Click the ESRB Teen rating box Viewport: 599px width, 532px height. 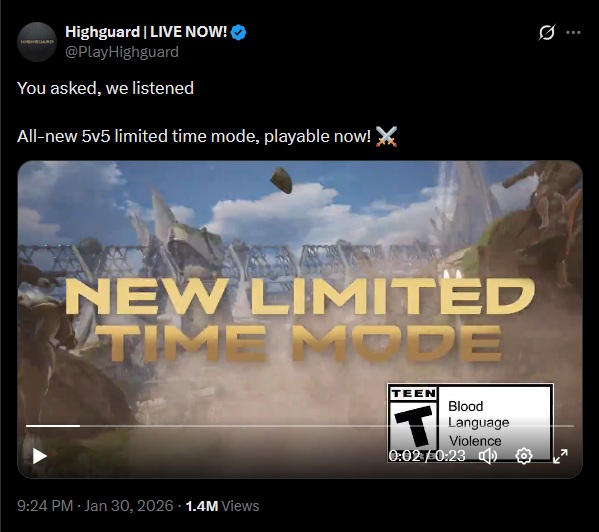(470, 423)
